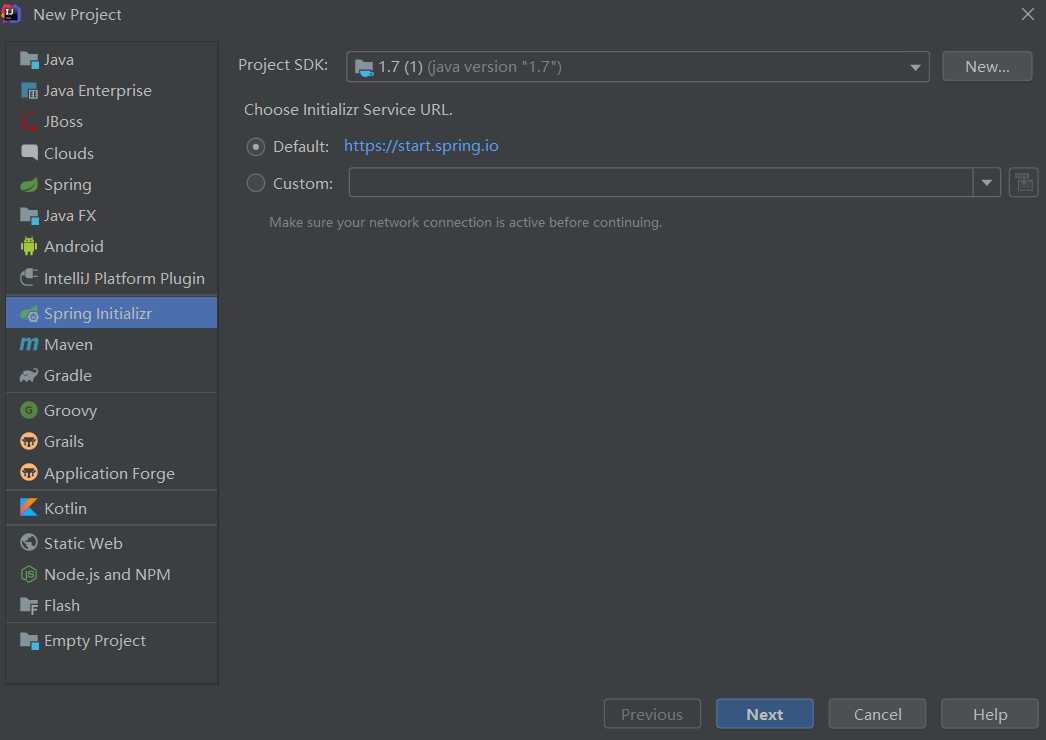Select the "Static Web" list entry
Viewport: 1046px width, 740px height.
coord(111,543)
